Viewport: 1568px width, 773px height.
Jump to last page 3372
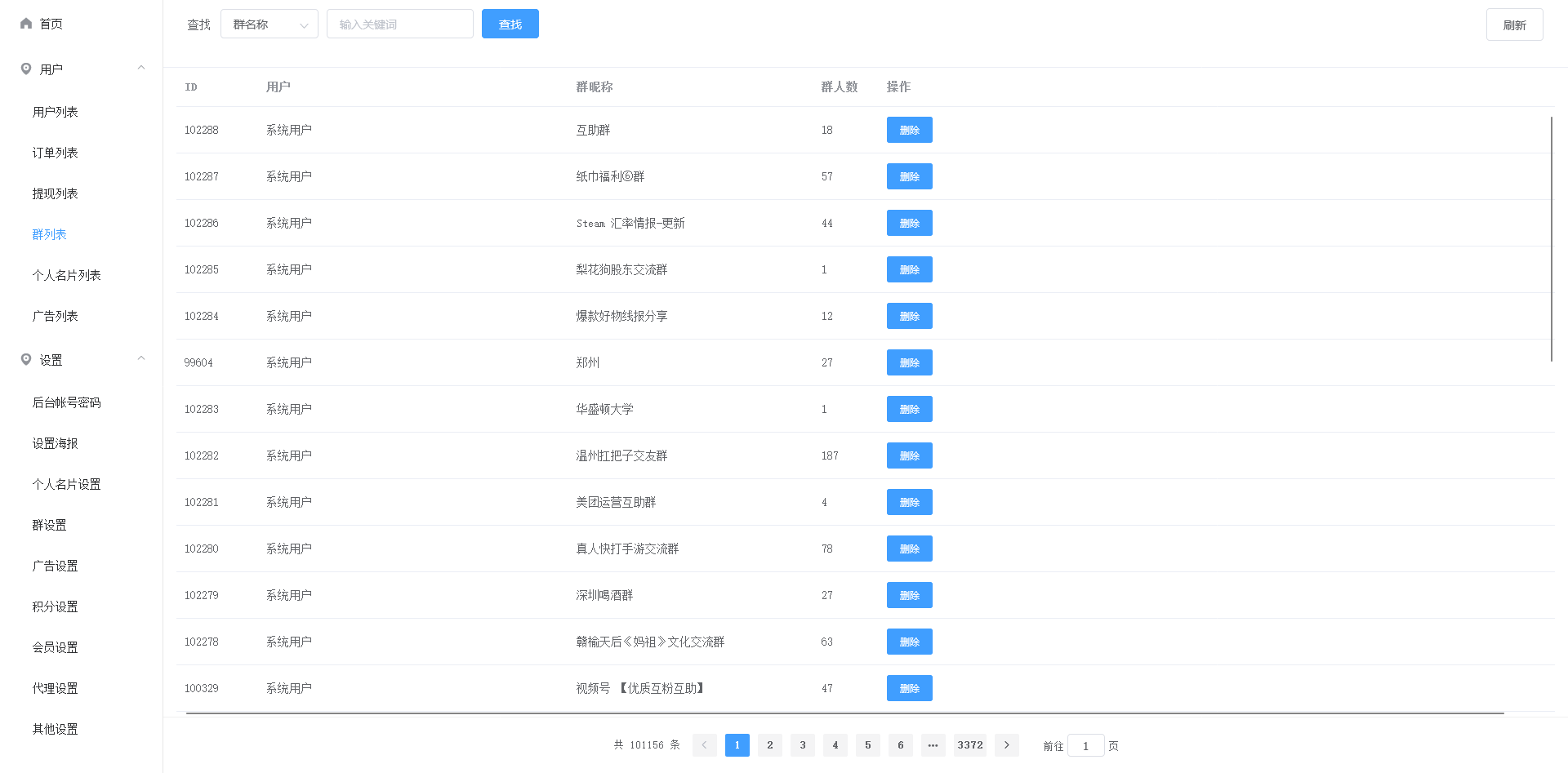point(969,745)
